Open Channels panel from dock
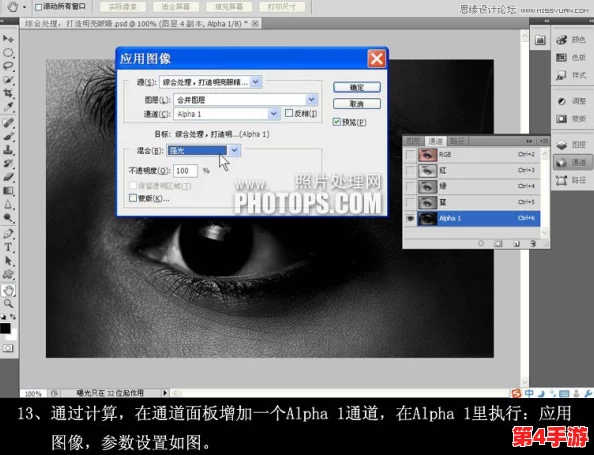The image size is (594, 455). click(x=572, y=163)
